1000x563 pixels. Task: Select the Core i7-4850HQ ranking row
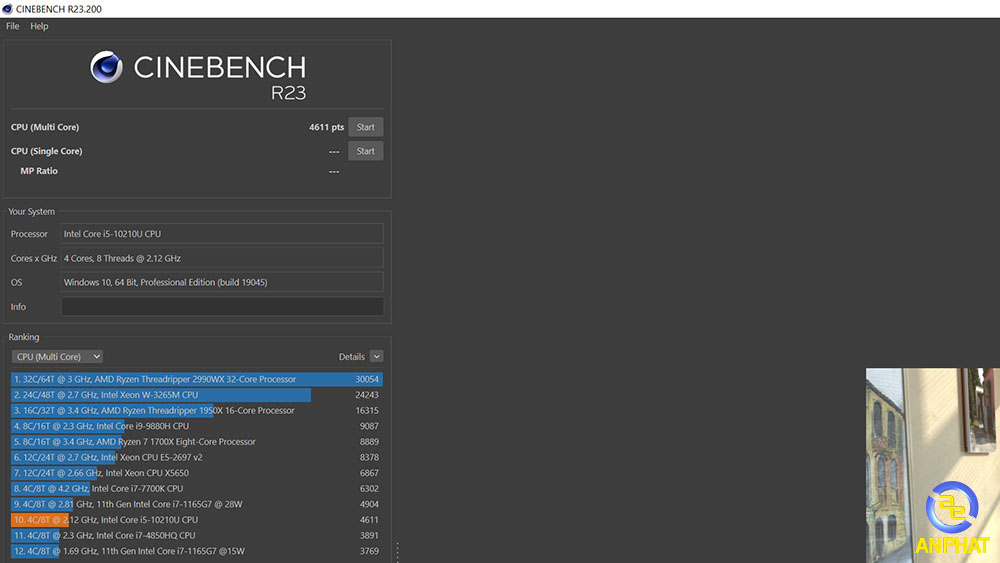pos(196,535)
